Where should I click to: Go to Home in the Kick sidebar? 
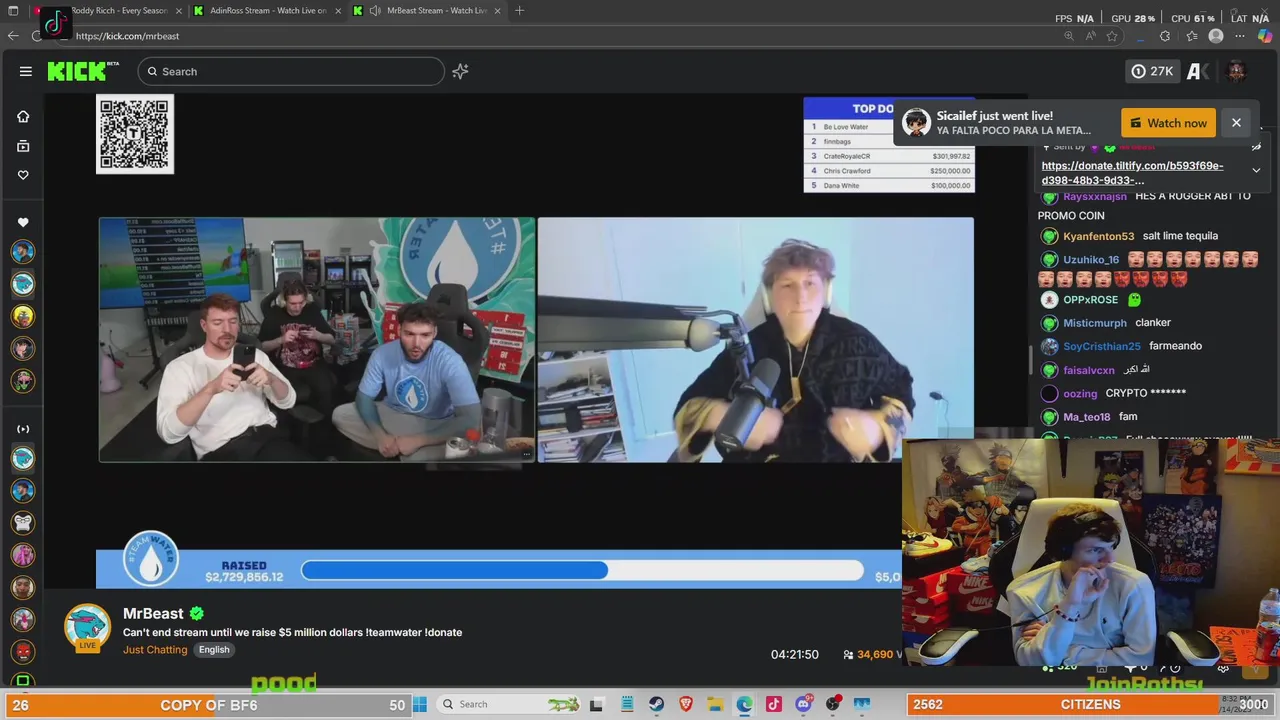23,116
